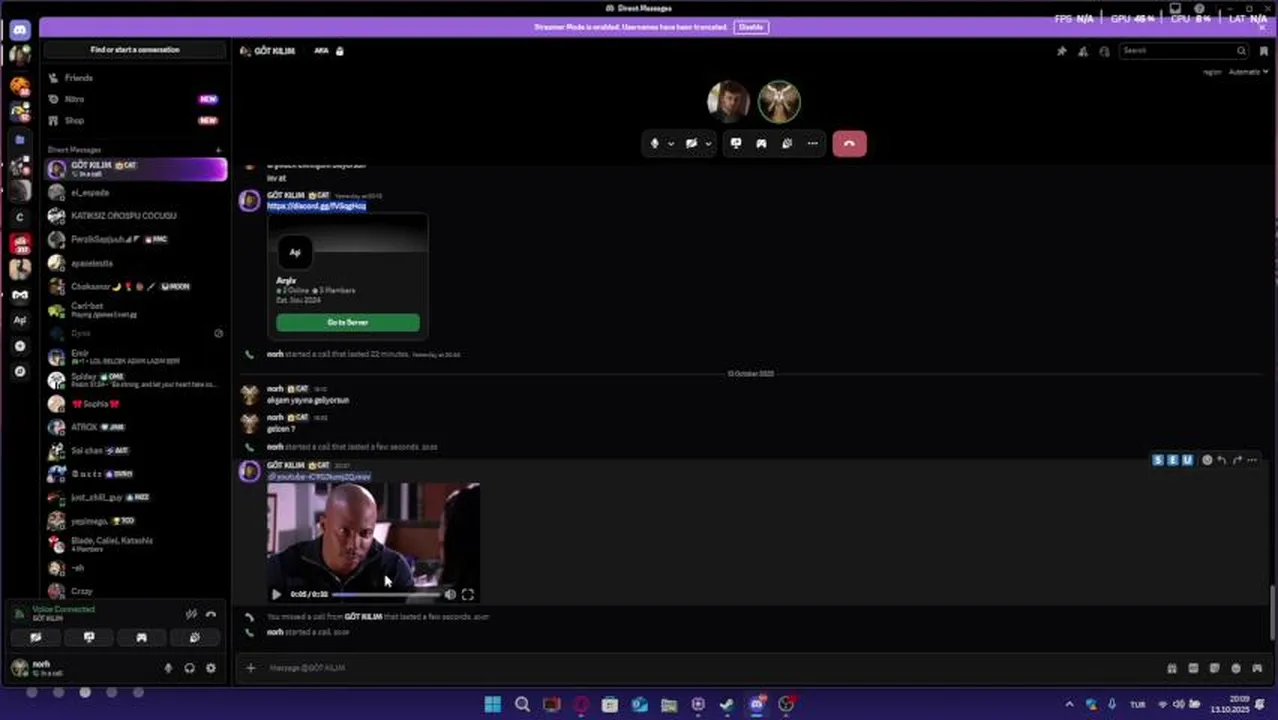Deafen audio in the user panel

tap(189, 668)
